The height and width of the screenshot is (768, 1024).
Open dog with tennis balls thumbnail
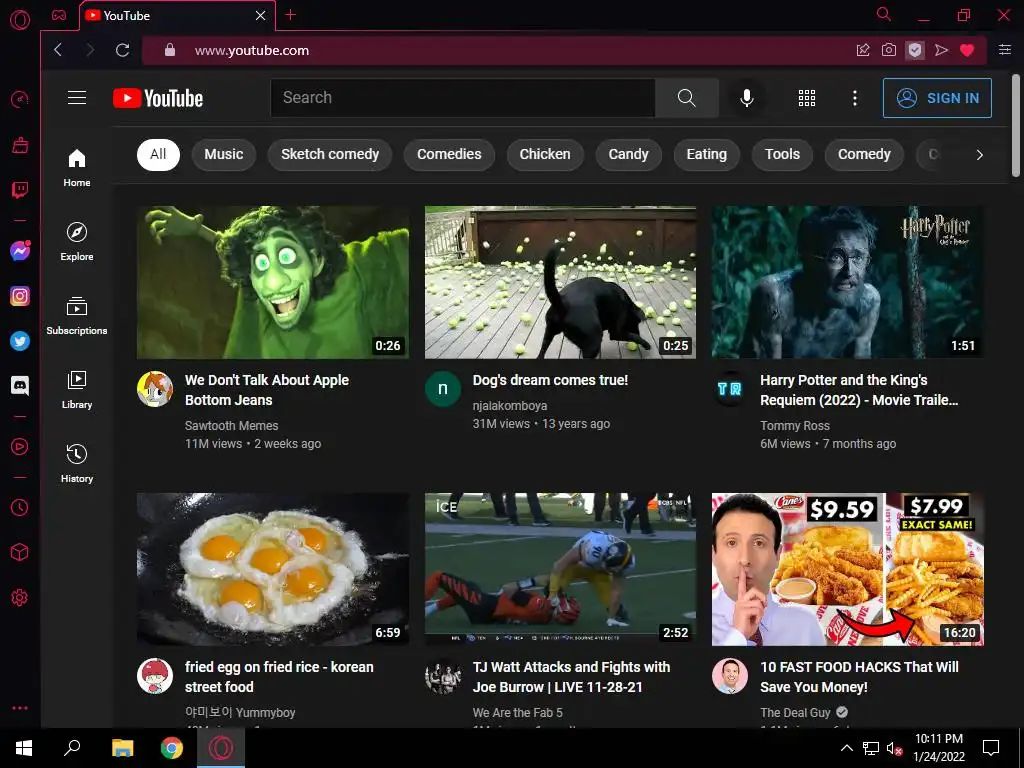point(560,282)
